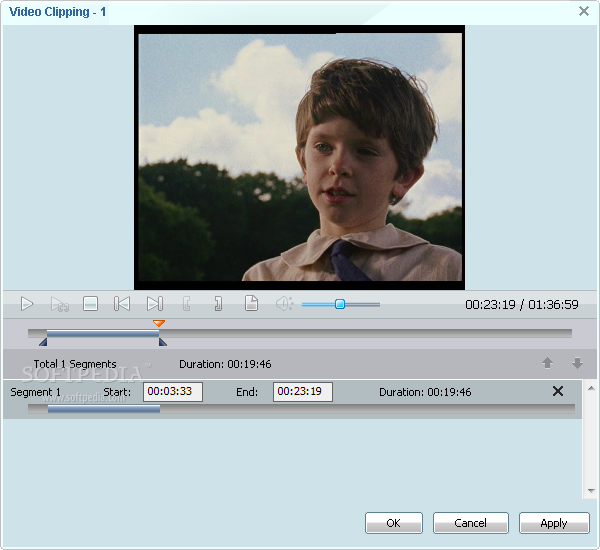Viewport: 600px width, 550px height.
Task: Set segment start point bracket icon
Action: coord(187,304)
